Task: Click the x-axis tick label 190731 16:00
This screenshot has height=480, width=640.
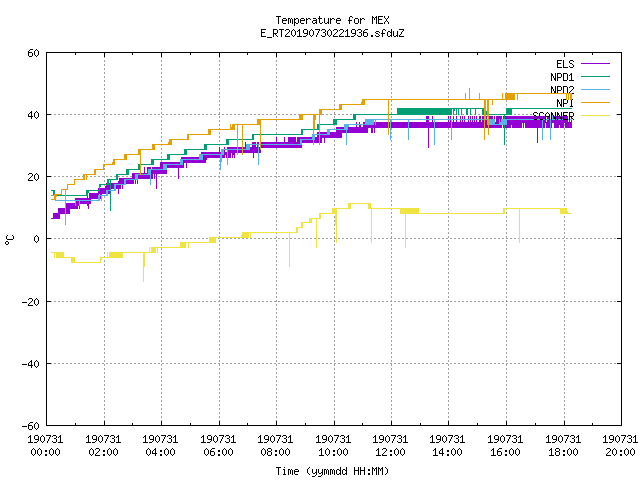Action: pos(506,446)
